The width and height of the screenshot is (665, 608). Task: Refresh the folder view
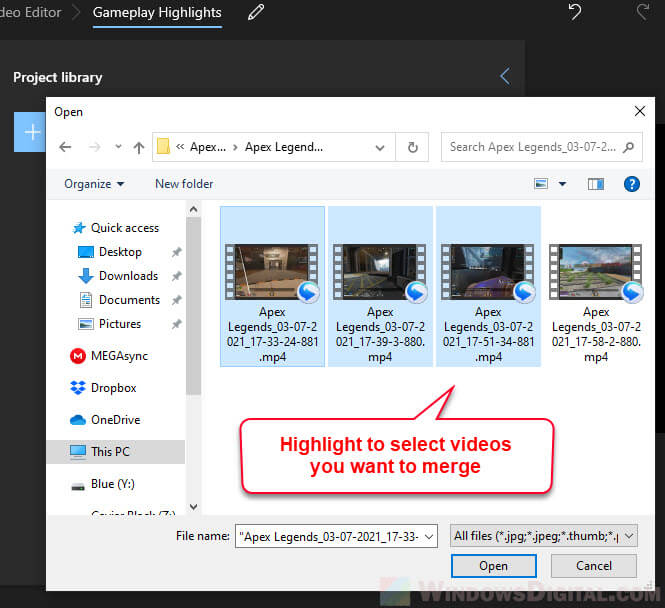[x=412, y=147]
